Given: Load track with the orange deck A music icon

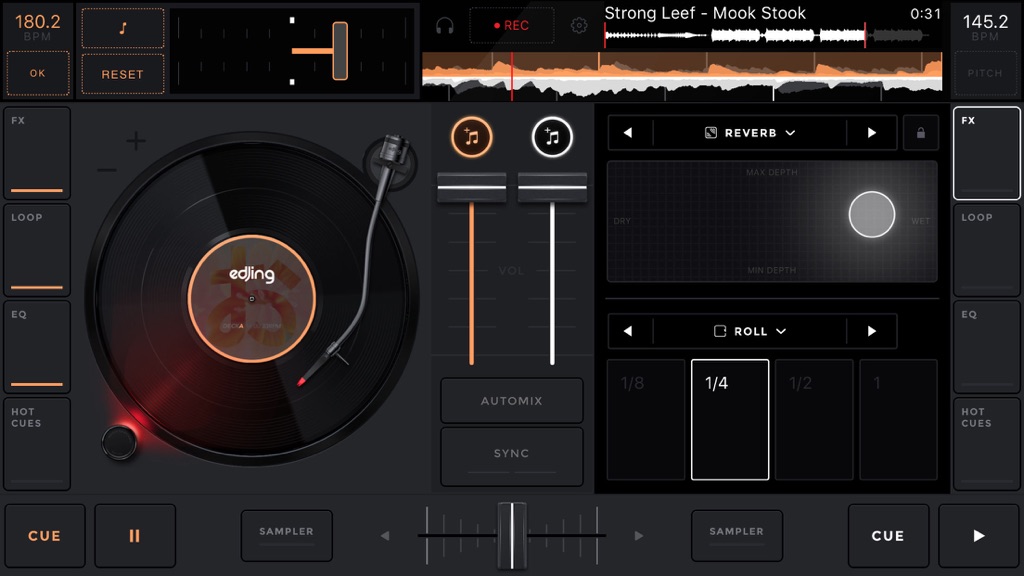Looking at the screenshot, I should [x=472, y=137].
